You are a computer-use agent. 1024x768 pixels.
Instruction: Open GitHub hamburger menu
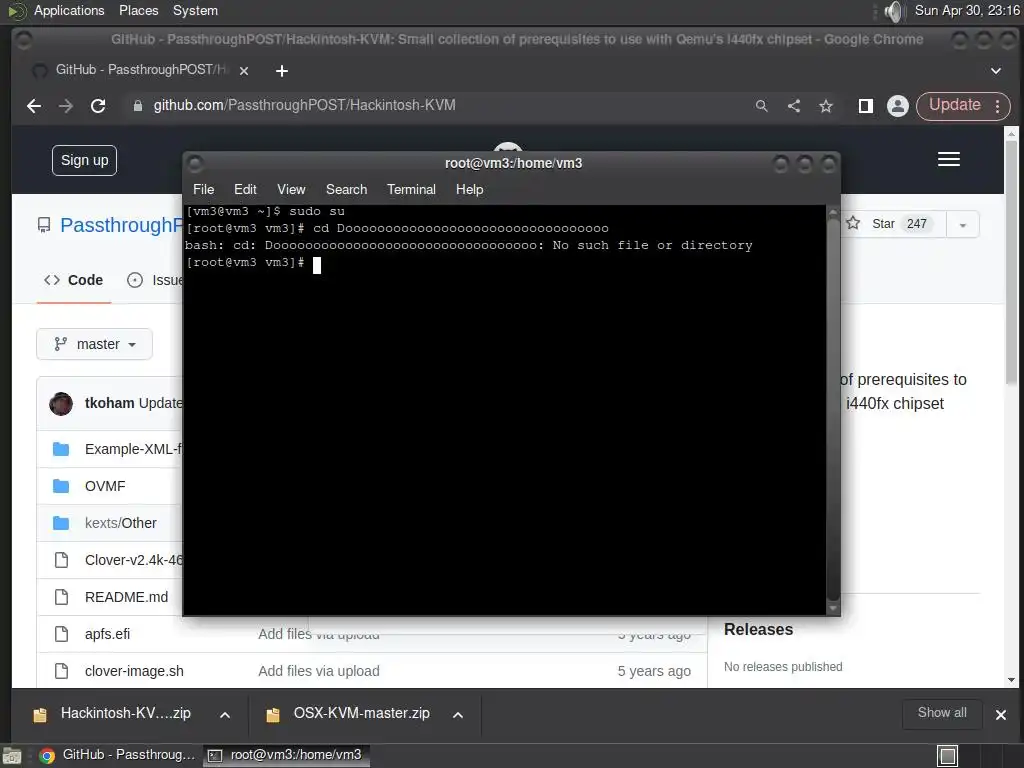[949, 159]
